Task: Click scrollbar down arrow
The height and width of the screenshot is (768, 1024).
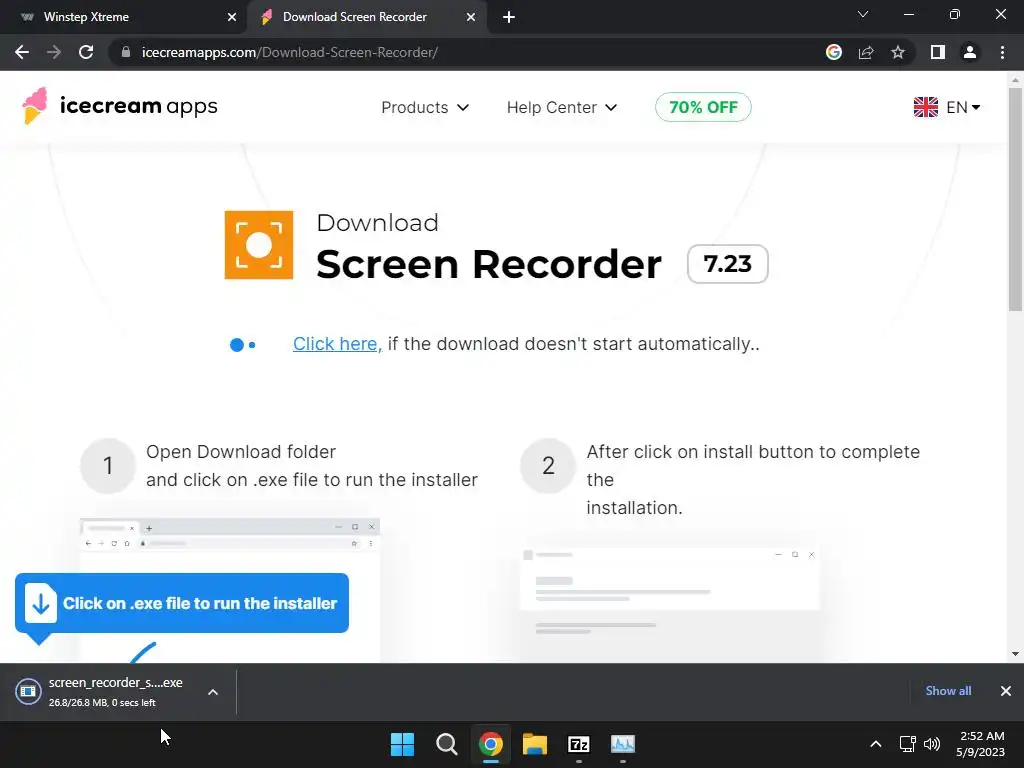Action: [x=1015, y=654]
